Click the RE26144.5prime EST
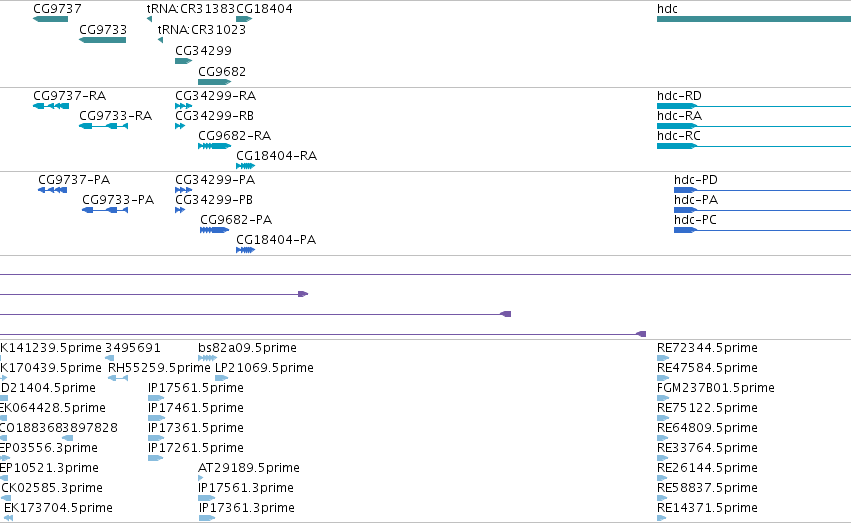Image resolution: width=851 pixels, height=523 pixels. pos(663,479)
